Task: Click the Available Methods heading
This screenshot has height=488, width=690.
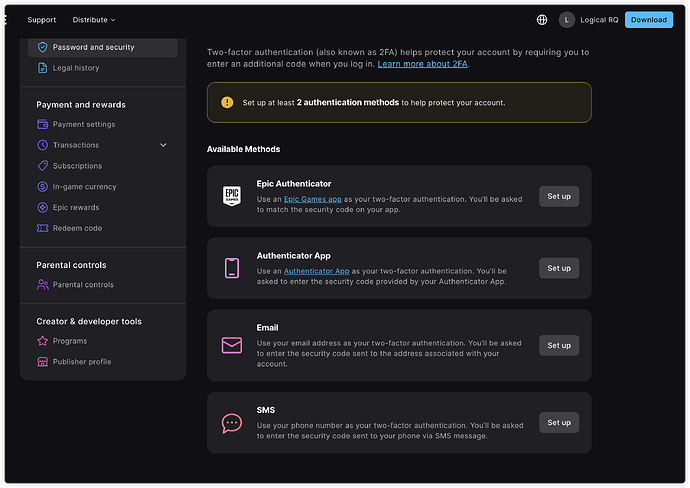Action: (243, 149)
